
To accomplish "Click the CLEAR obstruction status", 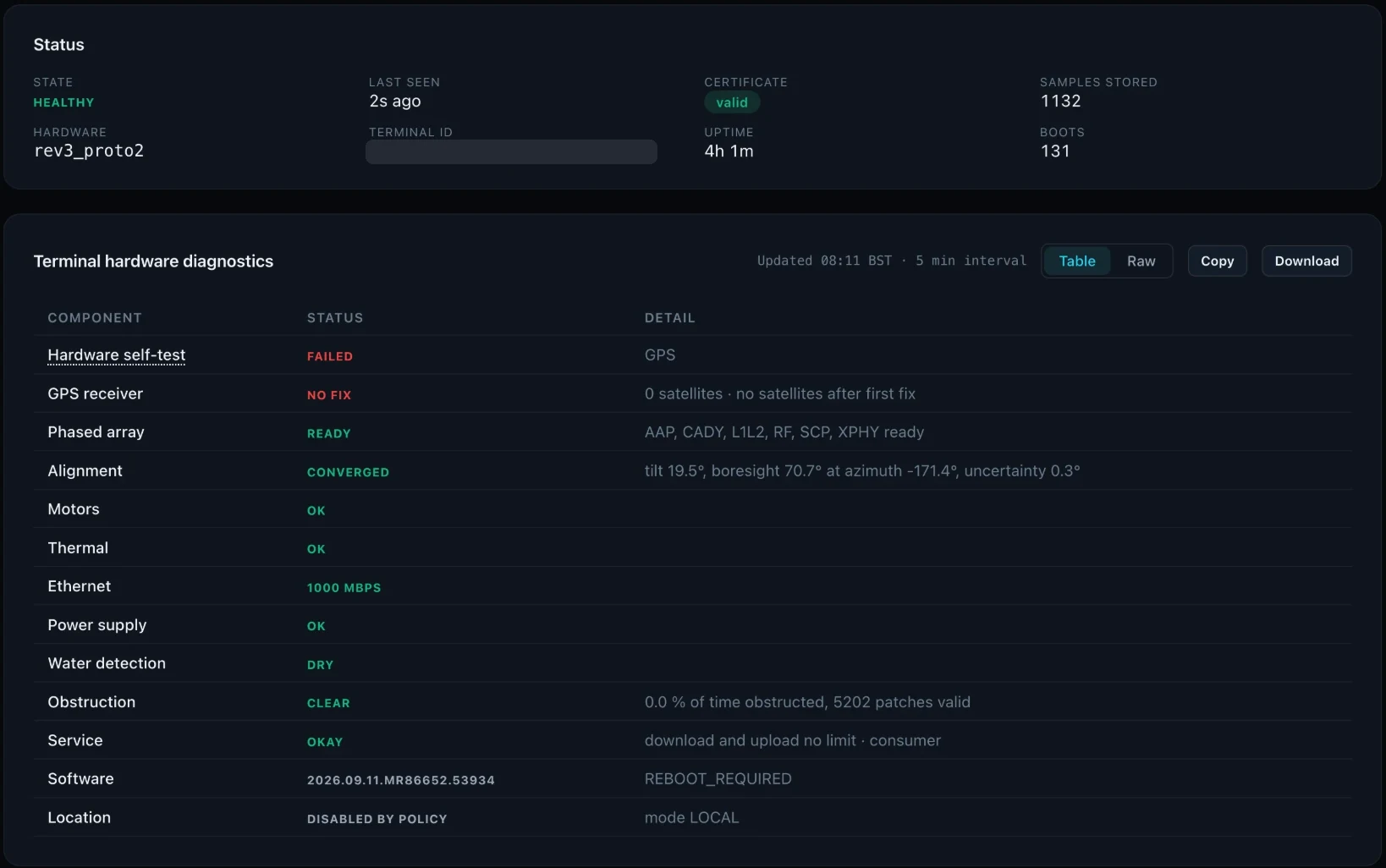I will [x=328, y=703].
